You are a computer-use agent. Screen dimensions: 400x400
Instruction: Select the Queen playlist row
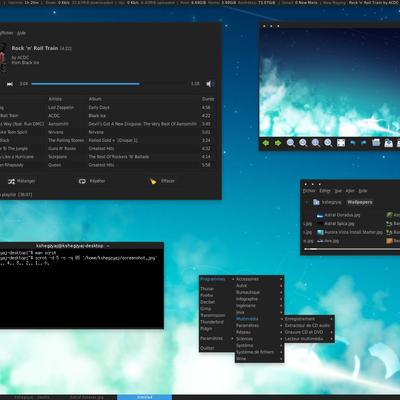click(x=107, y=165)
